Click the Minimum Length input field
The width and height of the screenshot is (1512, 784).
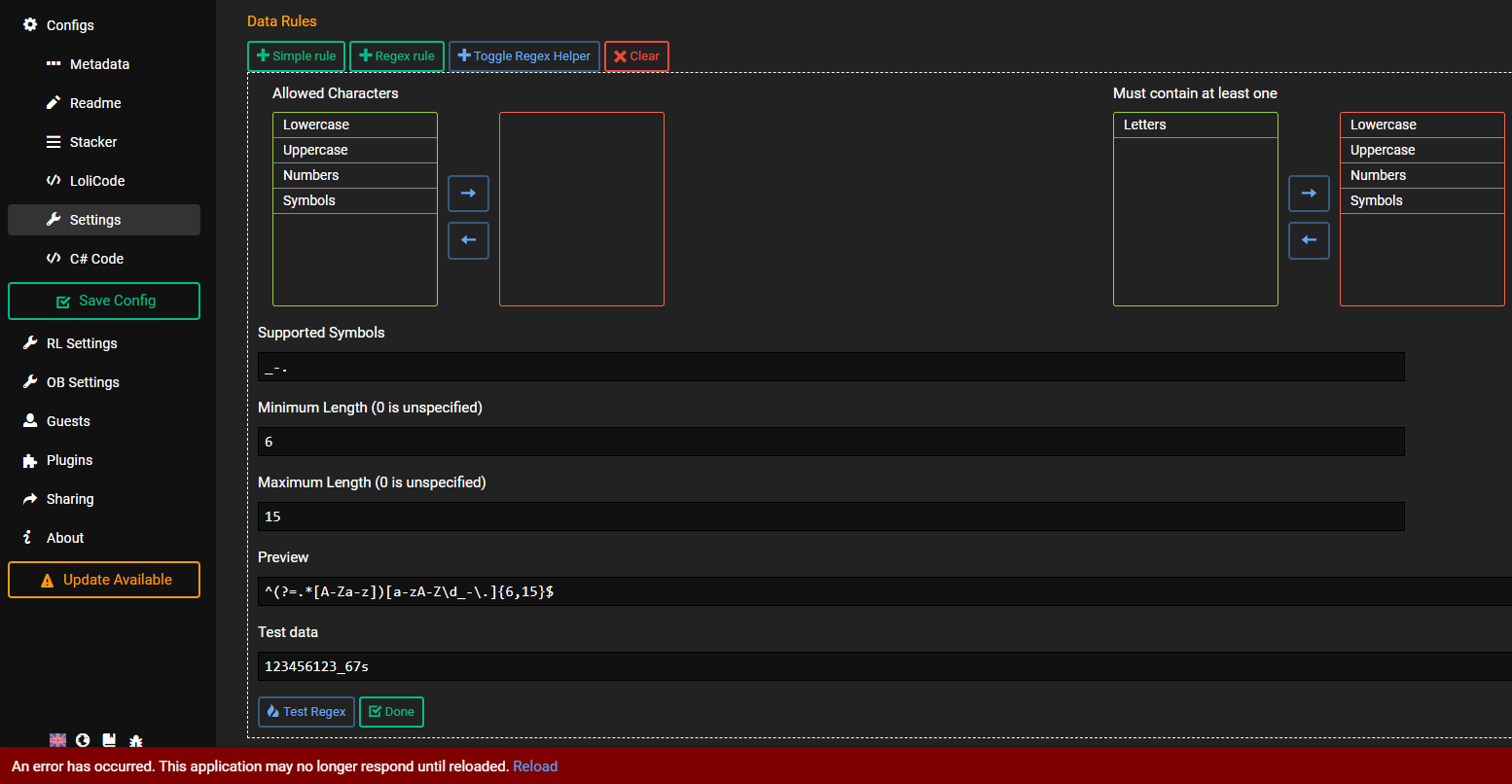click(830, 441)
